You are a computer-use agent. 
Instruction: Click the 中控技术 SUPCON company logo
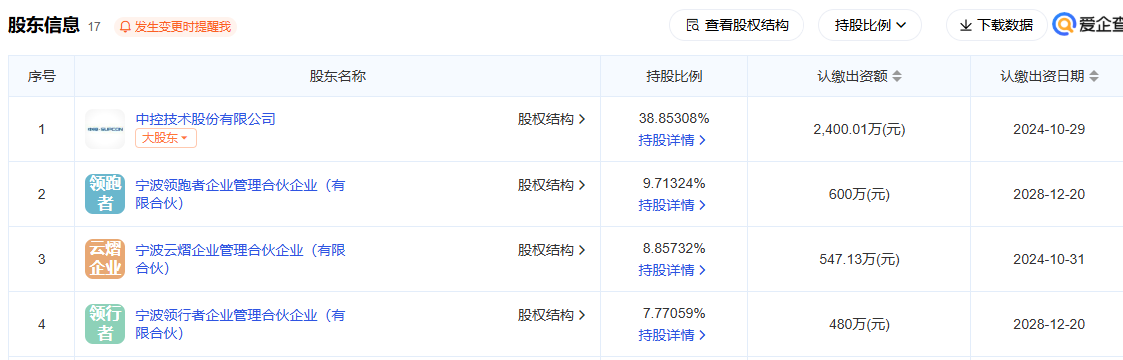pyautogui.click(x=105, y=129)
